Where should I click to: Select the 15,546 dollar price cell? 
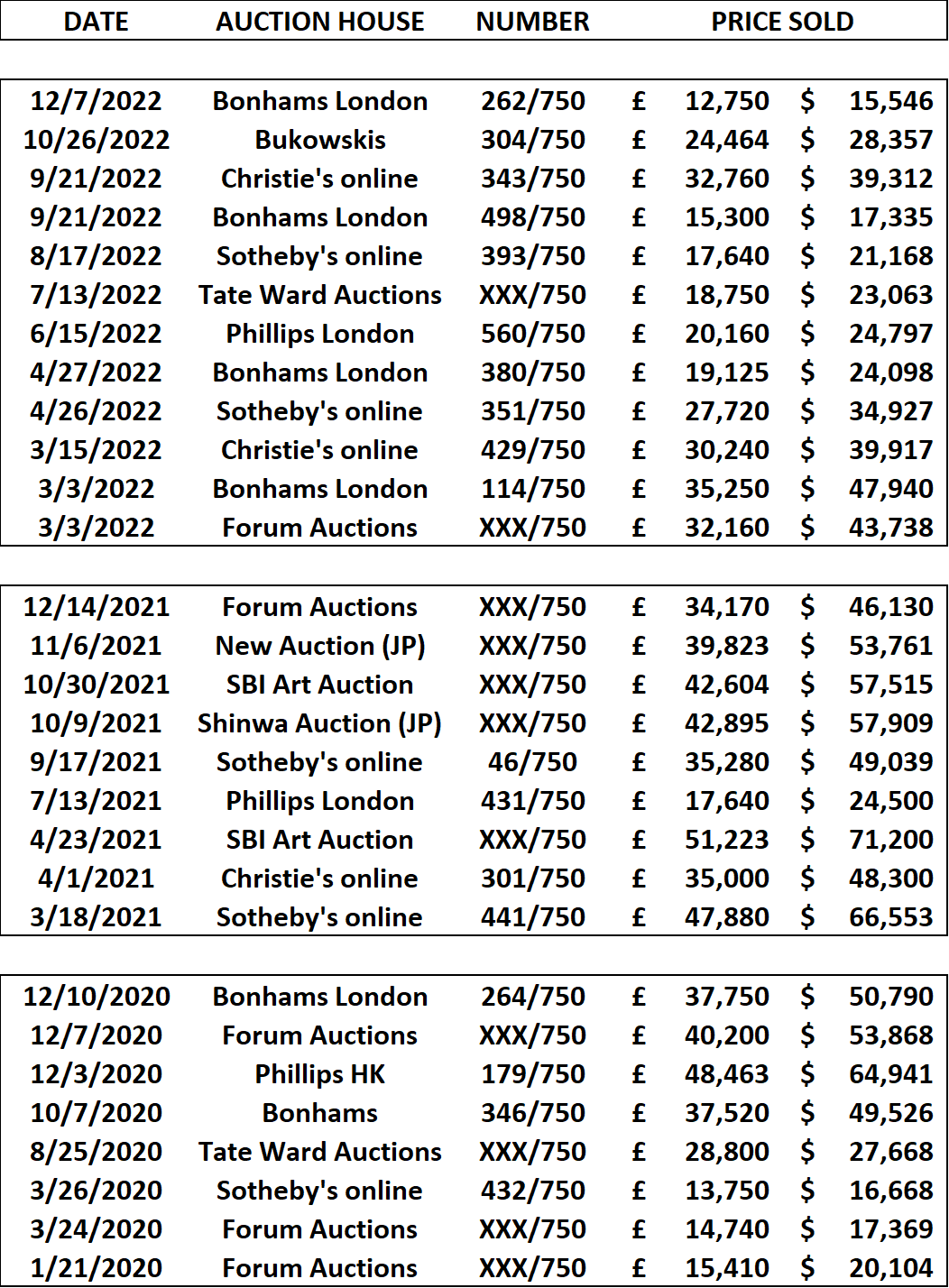point(890,101)
